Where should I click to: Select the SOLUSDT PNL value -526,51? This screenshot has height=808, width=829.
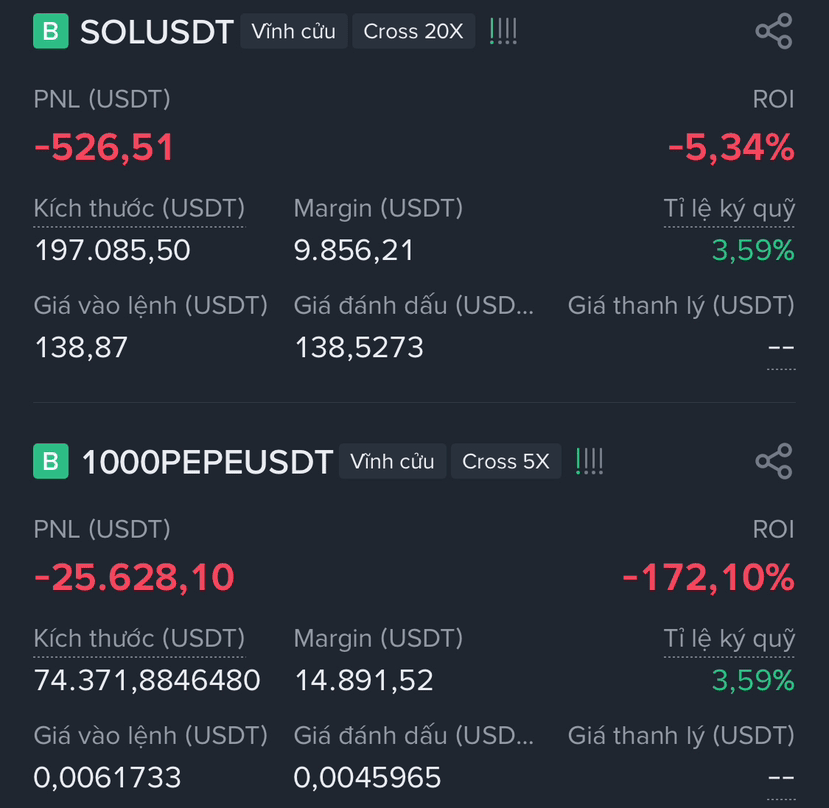click(x=104, y=147)
